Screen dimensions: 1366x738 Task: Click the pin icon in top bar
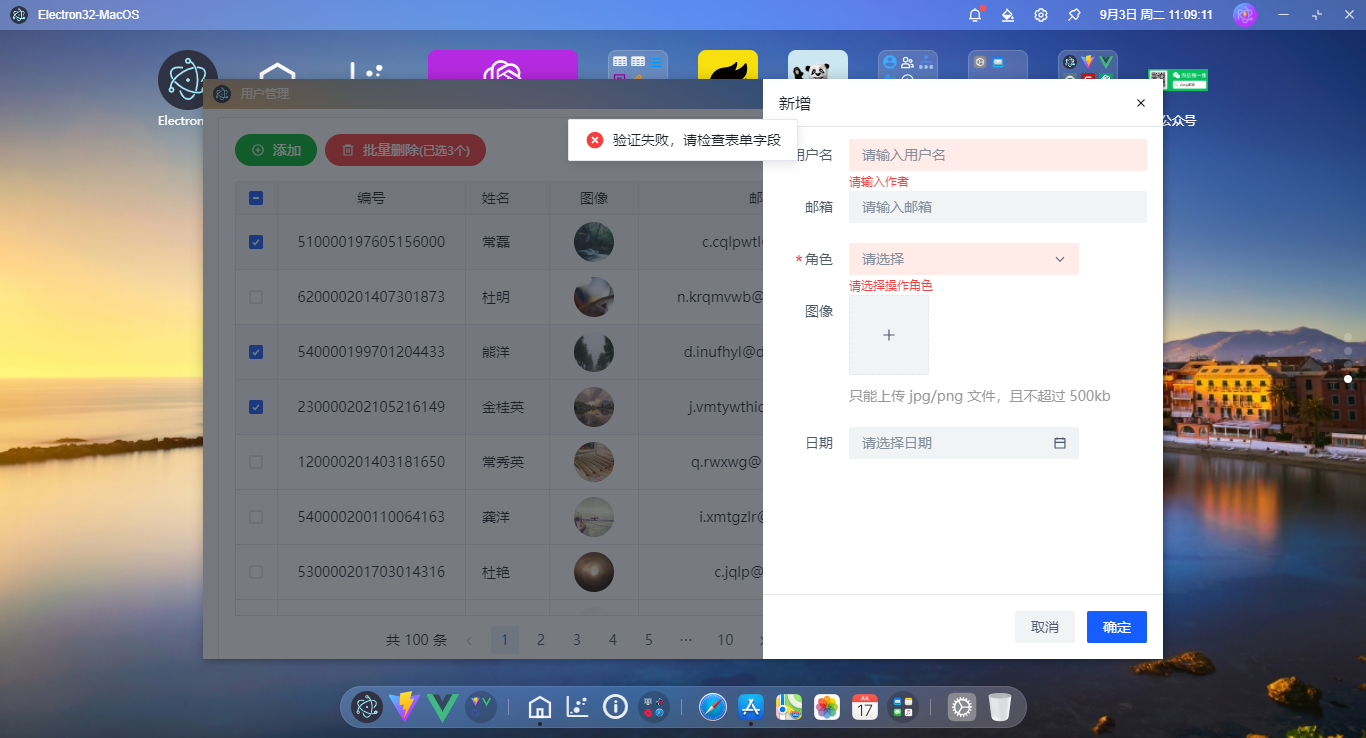1074,15
